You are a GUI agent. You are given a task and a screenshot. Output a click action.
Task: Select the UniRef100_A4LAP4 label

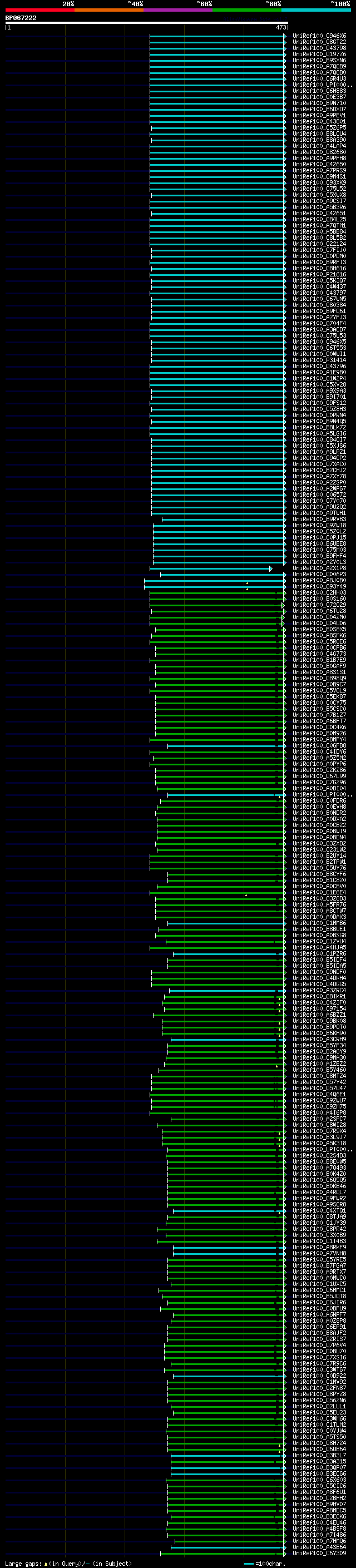point(319,146)
